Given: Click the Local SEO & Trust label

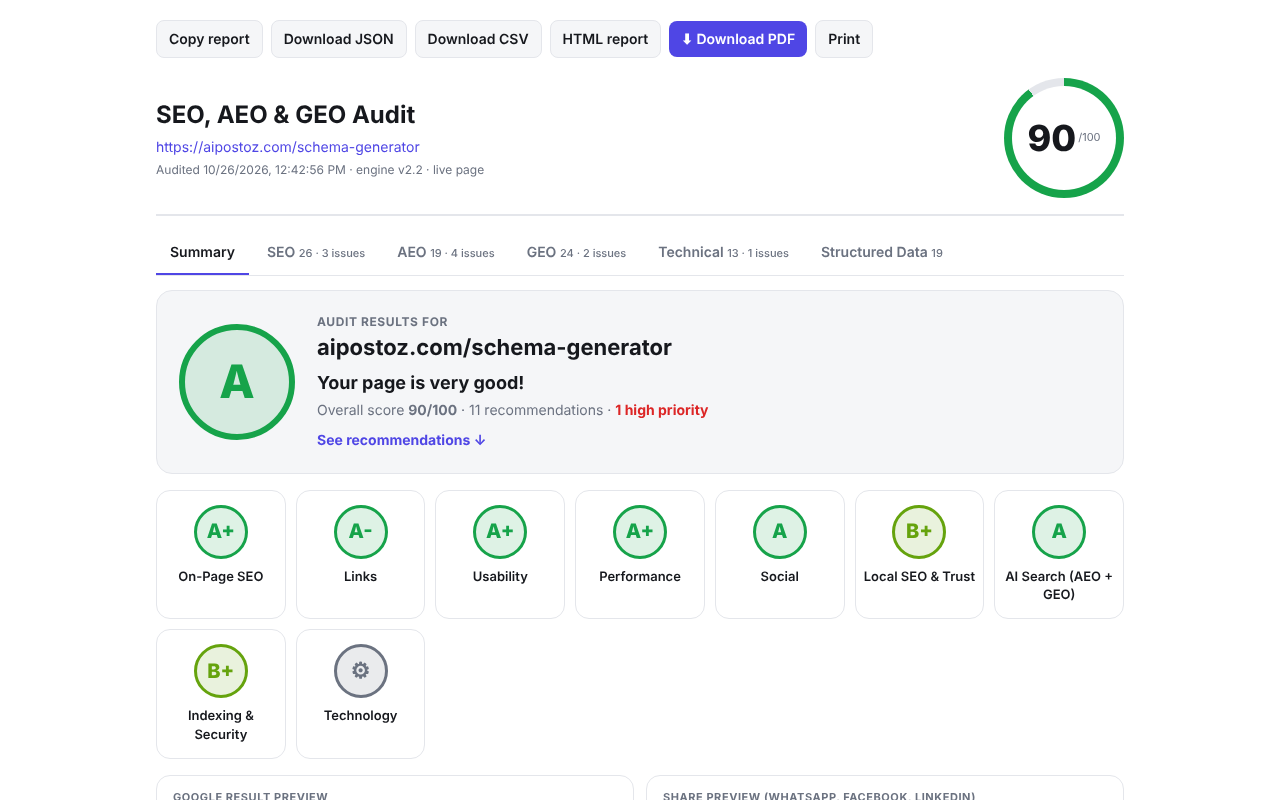Looking at the screenshot, I should pos(919,576).
